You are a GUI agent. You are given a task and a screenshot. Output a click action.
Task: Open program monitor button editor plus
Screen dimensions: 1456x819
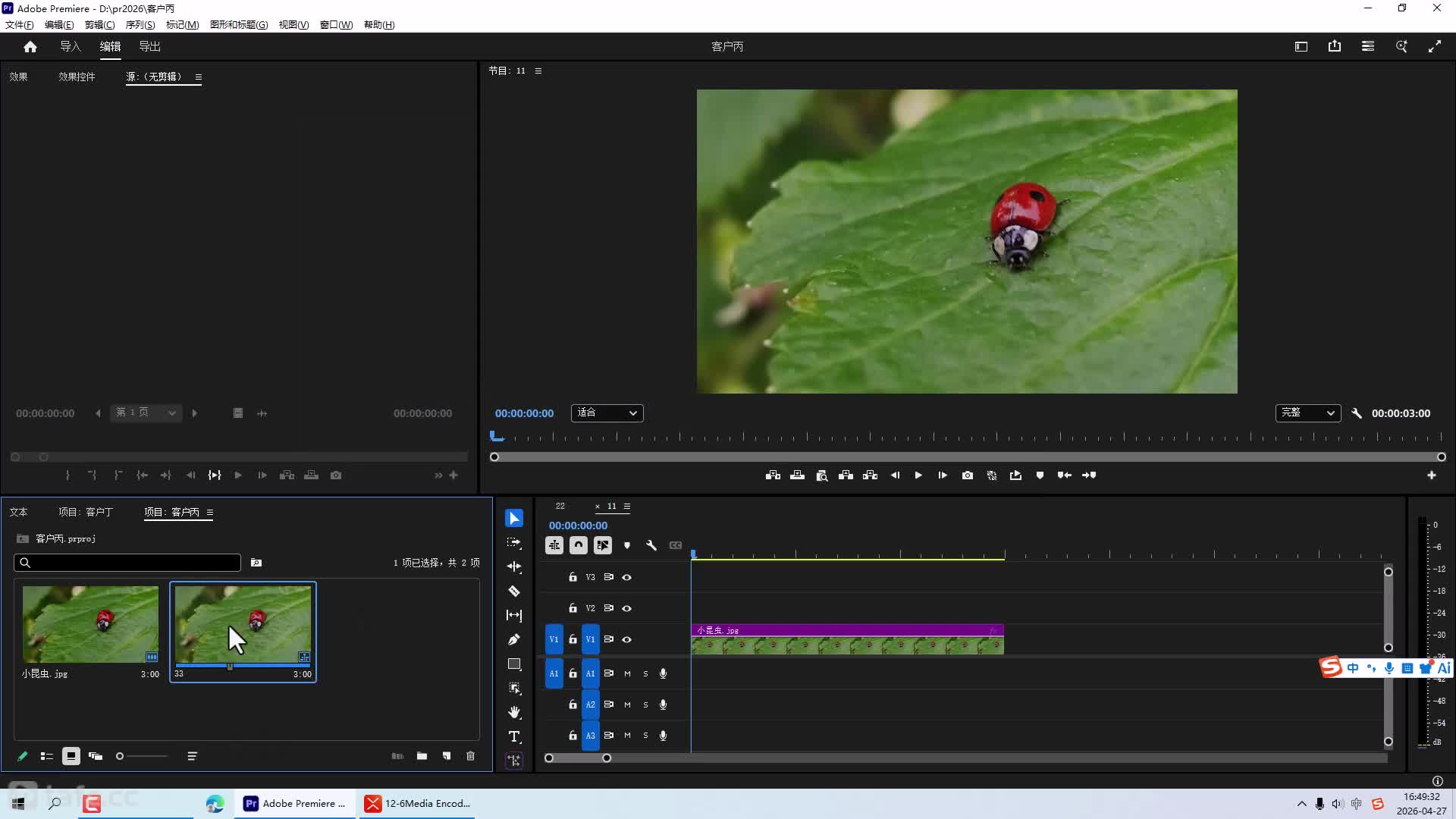tap(1432, 475)
